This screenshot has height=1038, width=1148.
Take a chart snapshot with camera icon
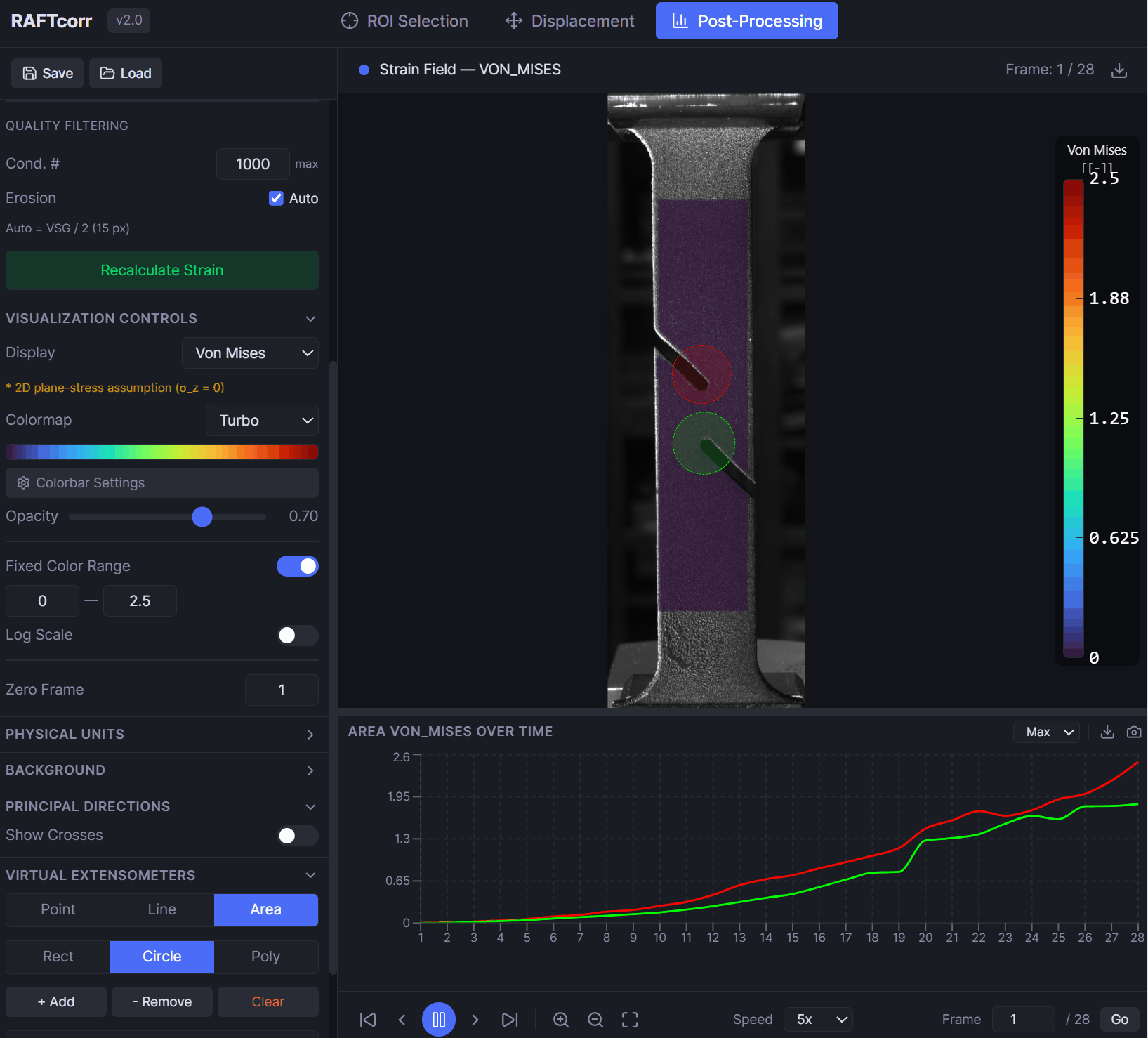(1133, 732)
